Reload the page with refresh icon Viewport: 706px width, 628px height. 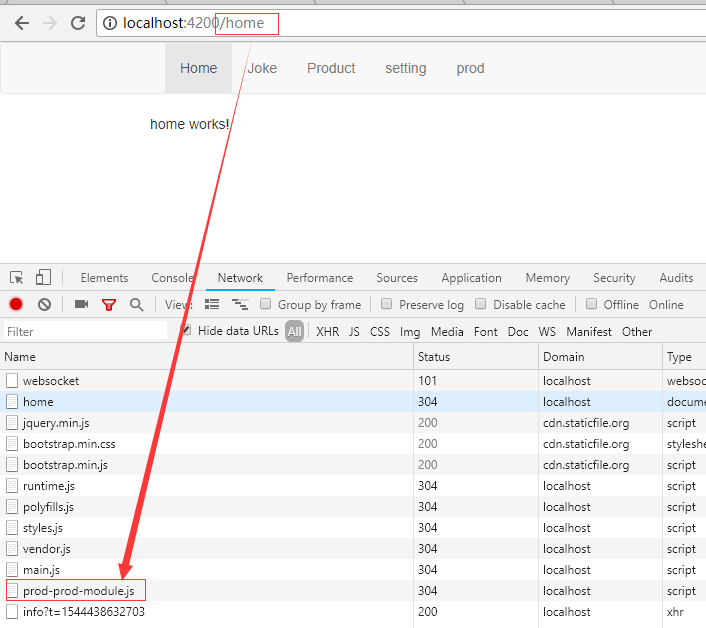[77, 23]
